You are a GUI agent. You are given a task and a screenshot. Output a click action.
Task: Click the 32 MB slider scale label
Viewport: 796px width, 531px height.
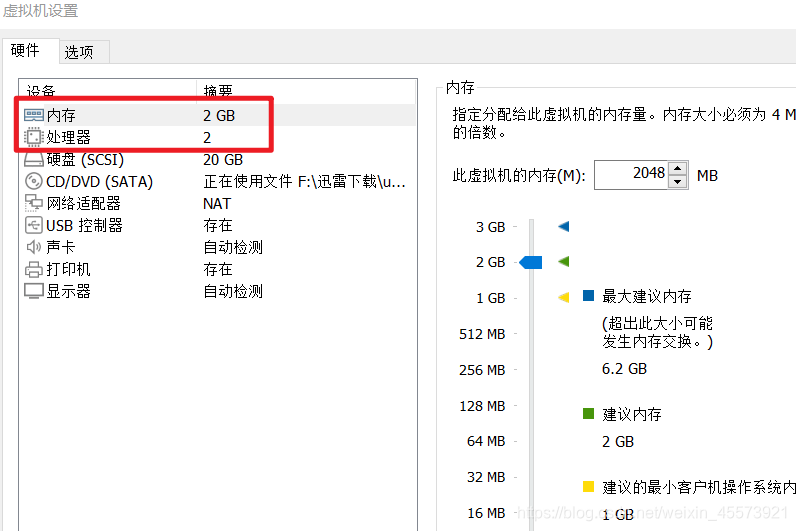pyautogui.click(x=486, y=477)
